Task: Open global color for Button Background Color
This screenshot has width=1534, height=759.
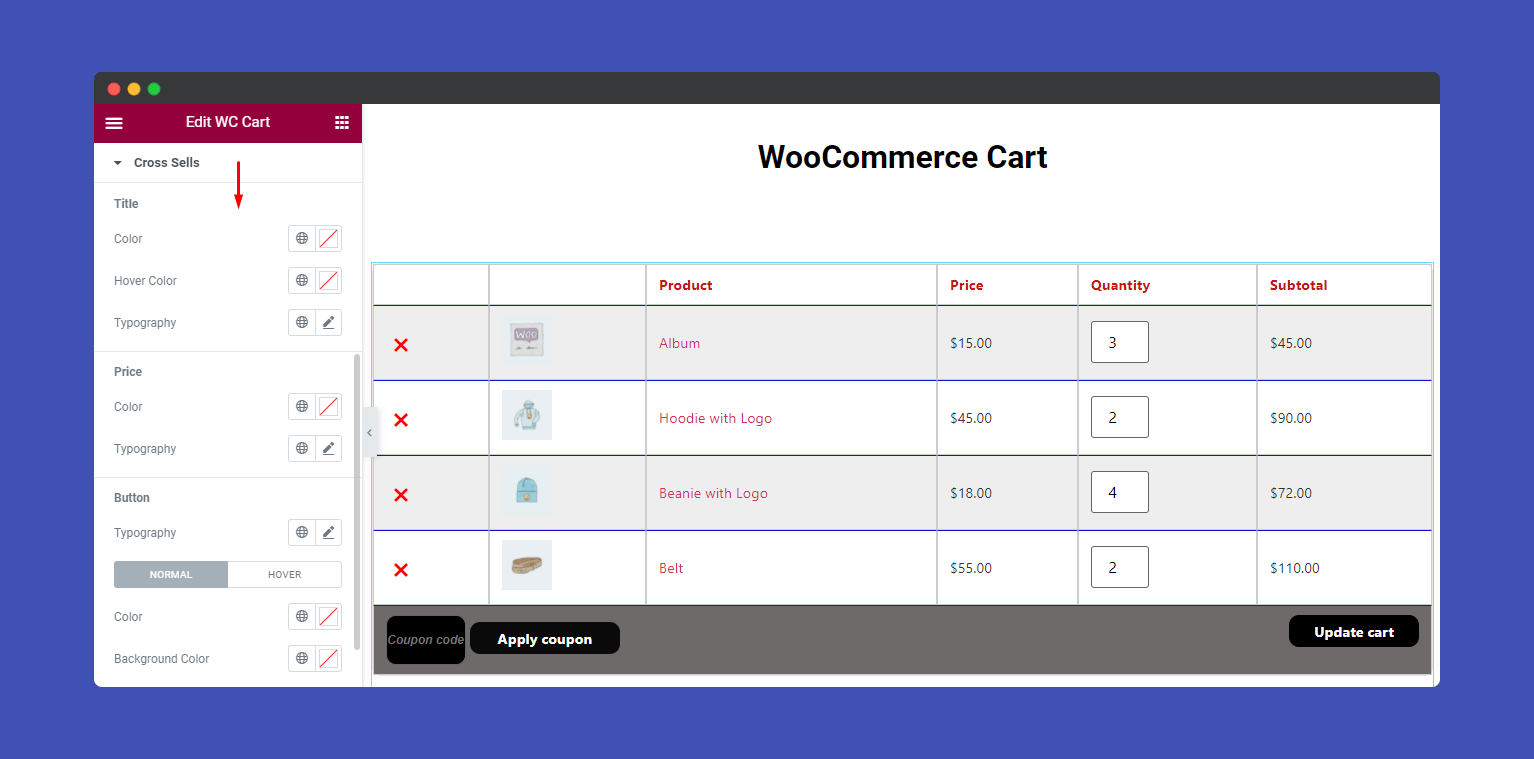Action: 302,659
